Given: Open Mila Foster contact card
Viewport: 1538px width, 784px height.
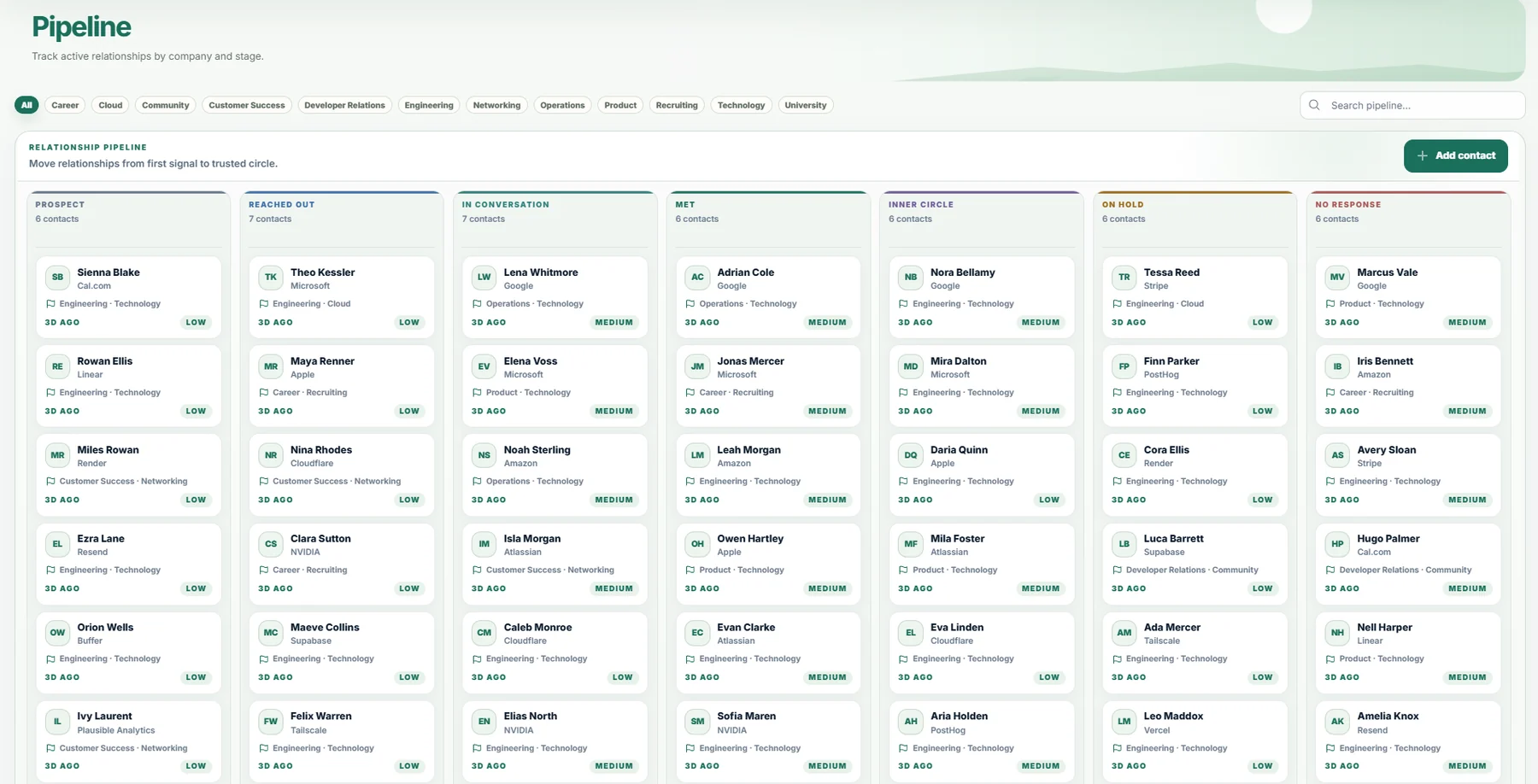Looking at the screenshot, I should point(982,564).
